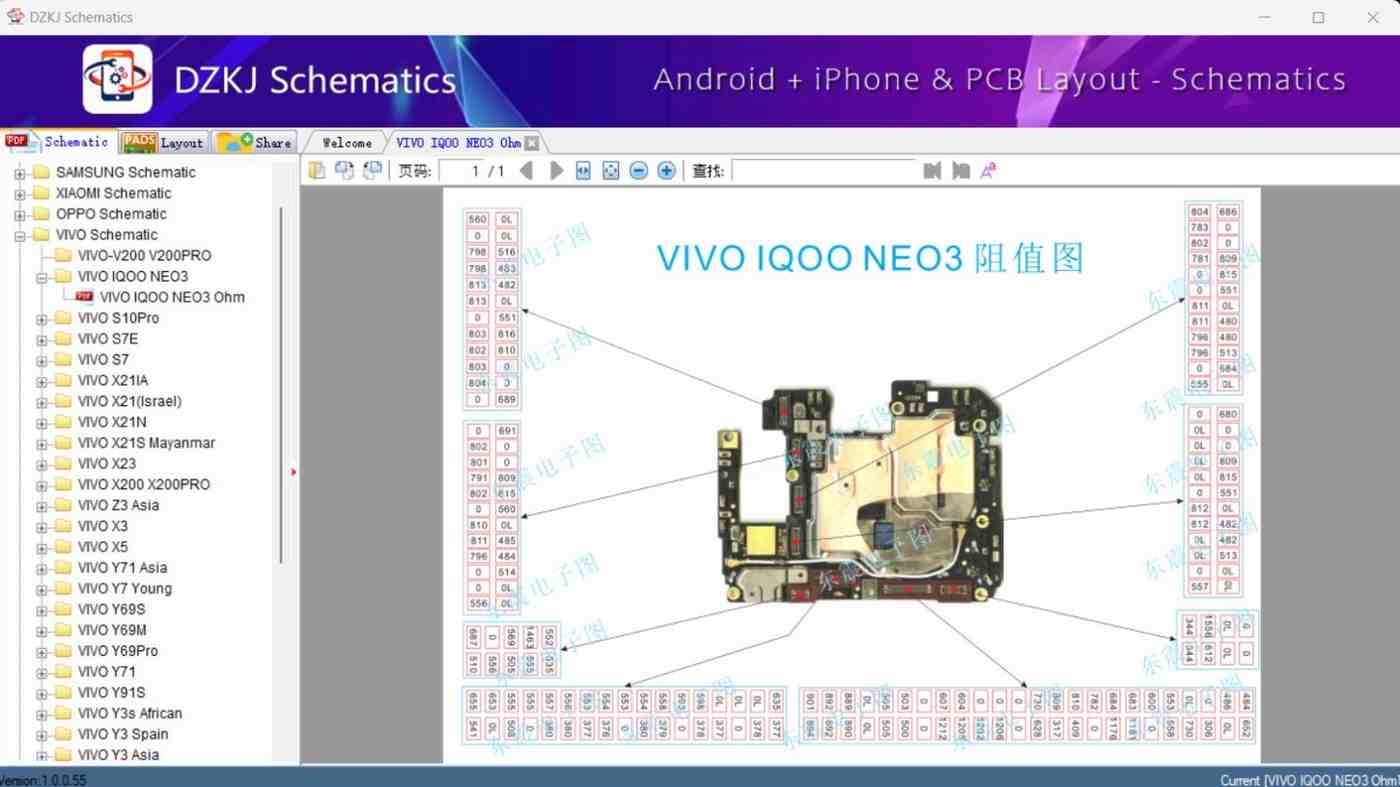This screenshot has height=787, width=1400.
Task: Click the page number input field
Action: point(462,171)
